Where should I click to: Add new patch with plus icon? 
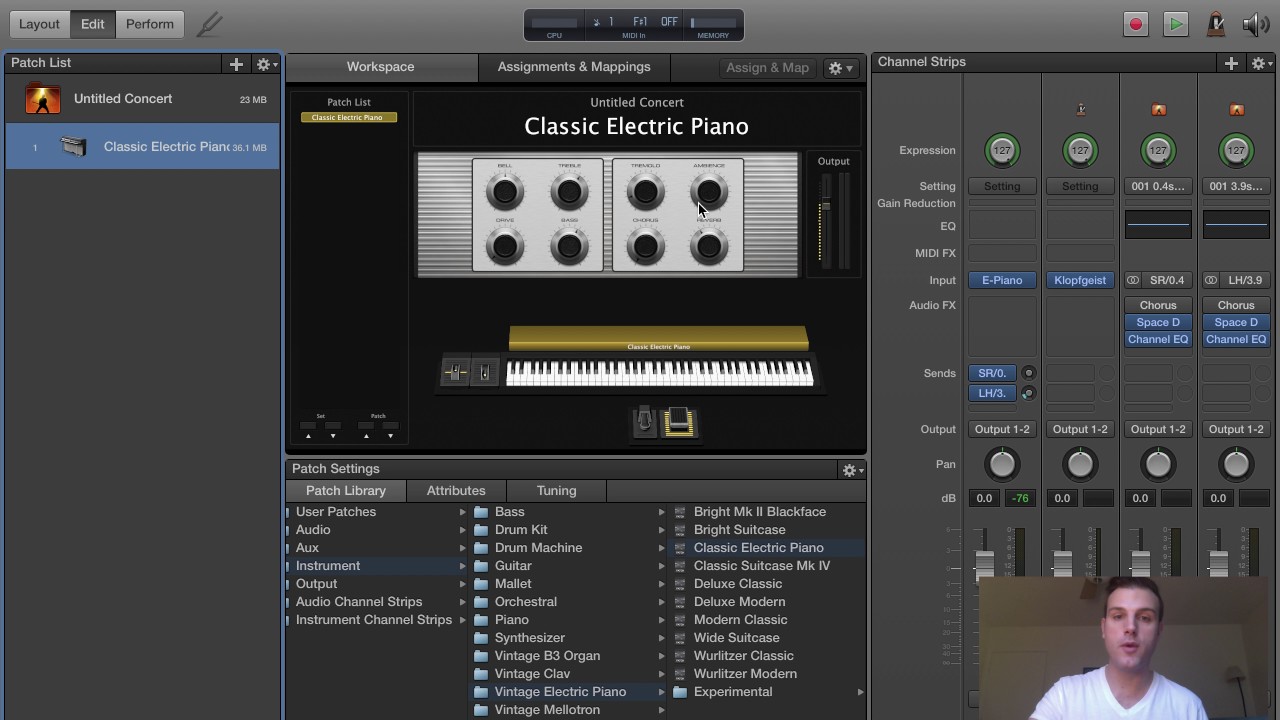click(236, 63)
